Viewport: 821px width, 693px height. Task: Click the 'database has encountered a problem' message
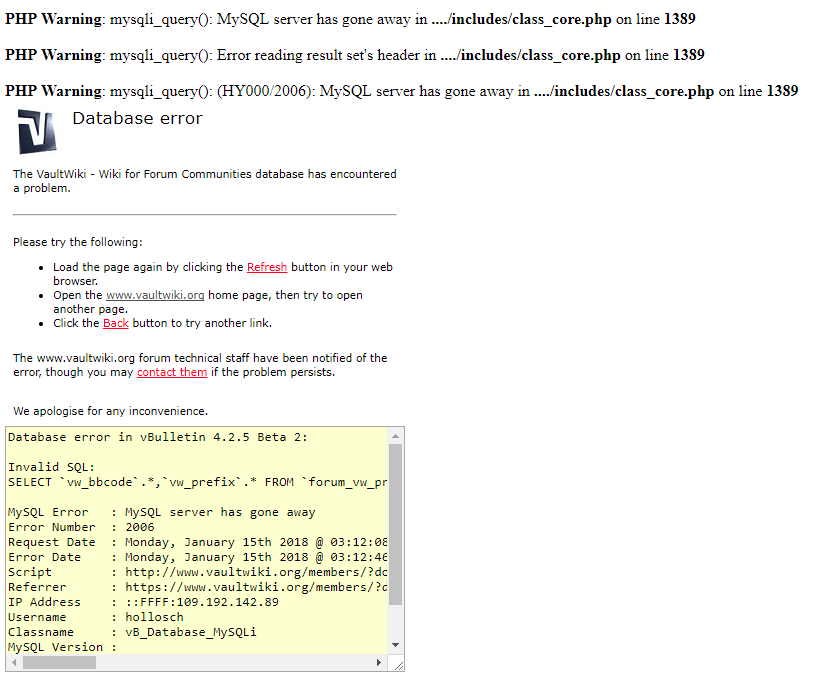tap(205, 181)
